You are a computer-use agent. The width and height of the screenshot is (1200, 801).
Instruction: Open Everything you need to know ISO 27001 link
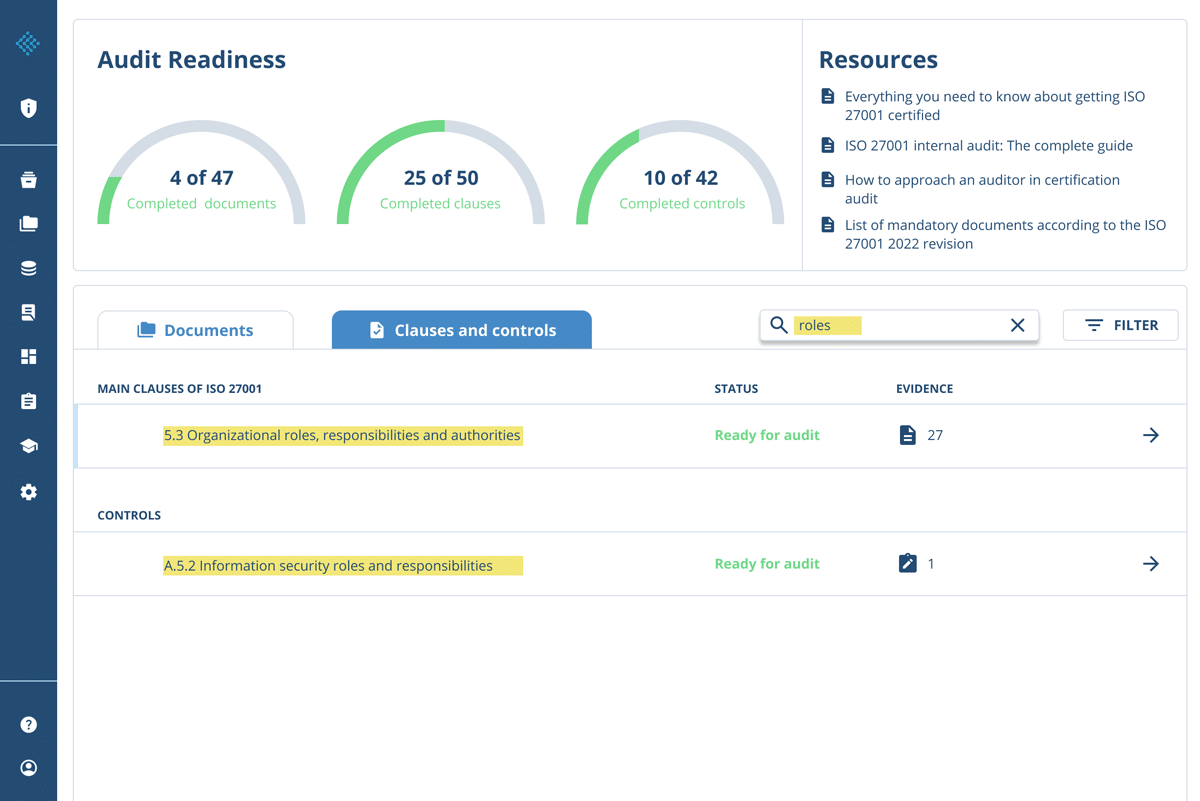[995, 106]
